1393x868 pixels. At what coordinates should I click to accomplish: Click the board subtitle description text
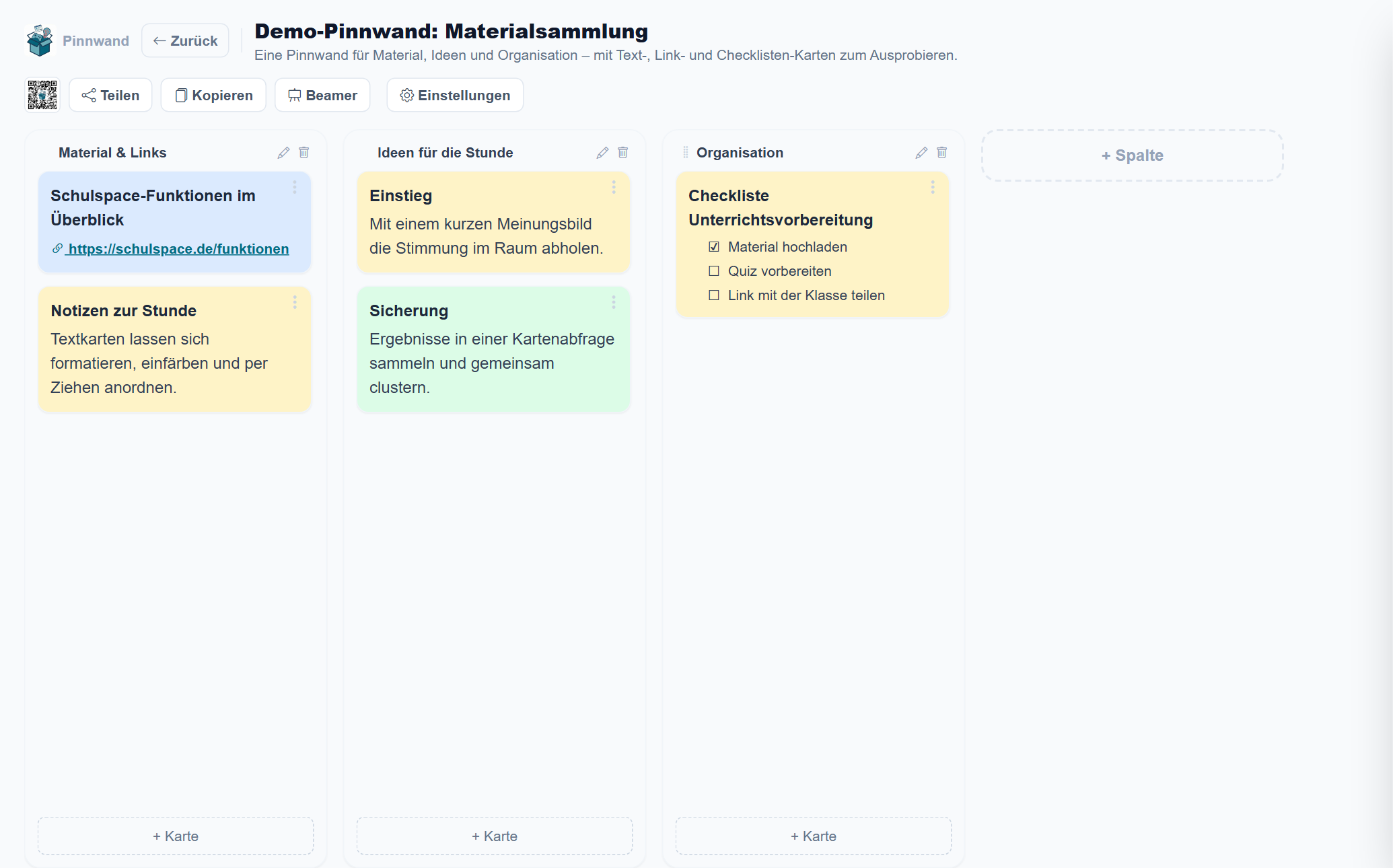(x=606, y=55)
